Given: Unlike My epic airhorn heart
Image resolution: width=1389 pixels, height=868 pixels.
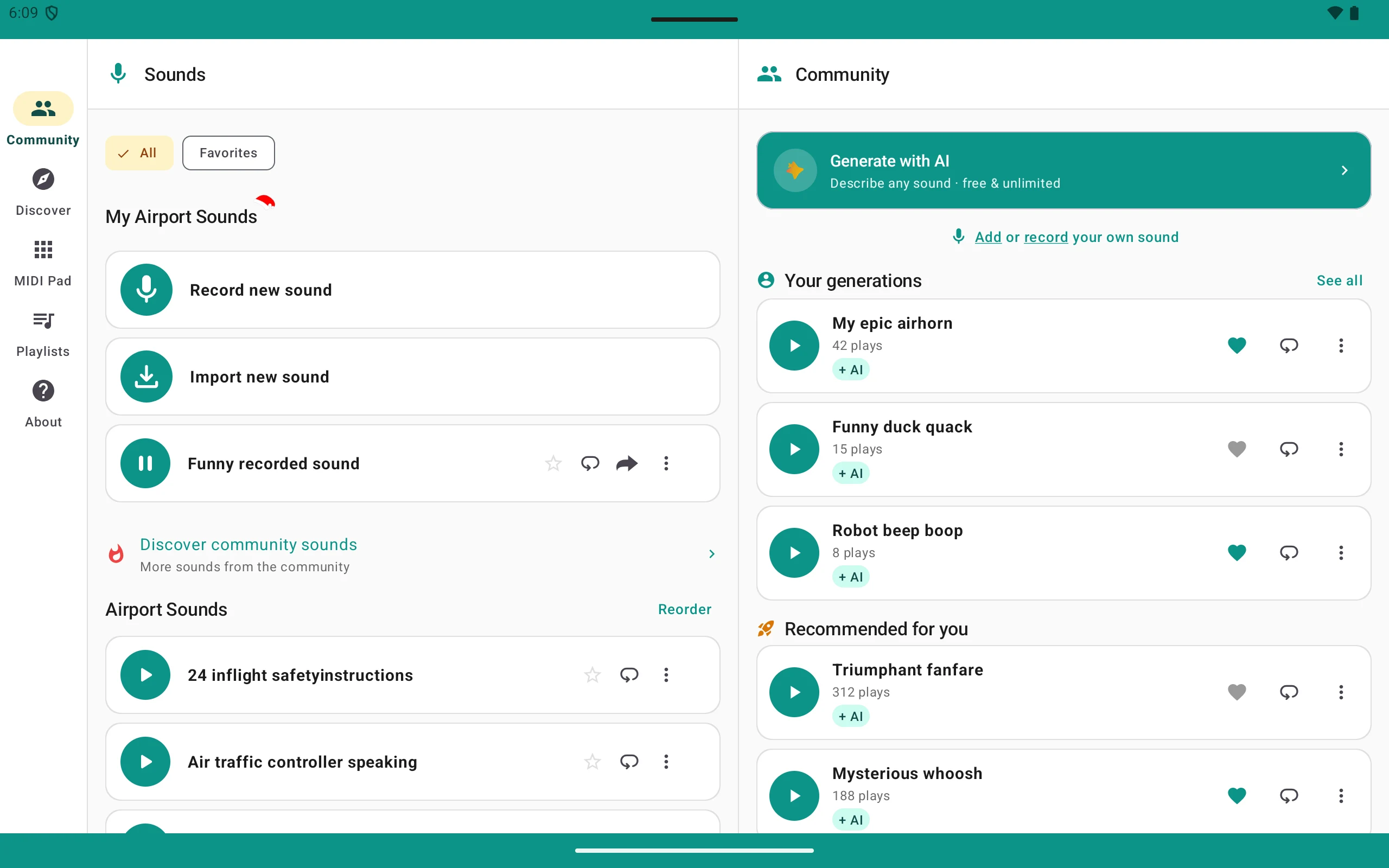Looking at the screenshot, I should (1237, 346).
